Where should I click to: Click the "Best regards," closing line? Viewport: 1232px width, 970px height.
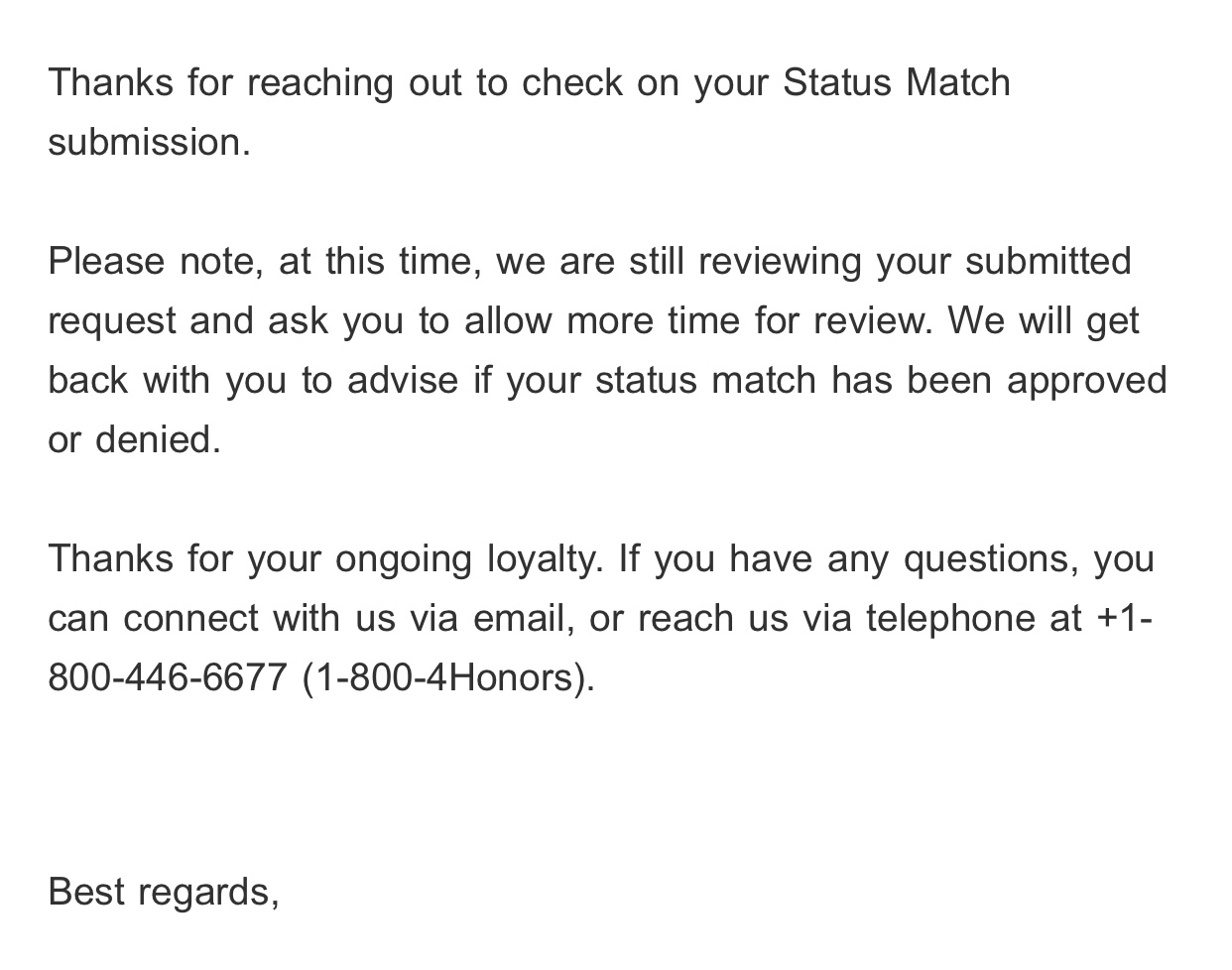164,893
